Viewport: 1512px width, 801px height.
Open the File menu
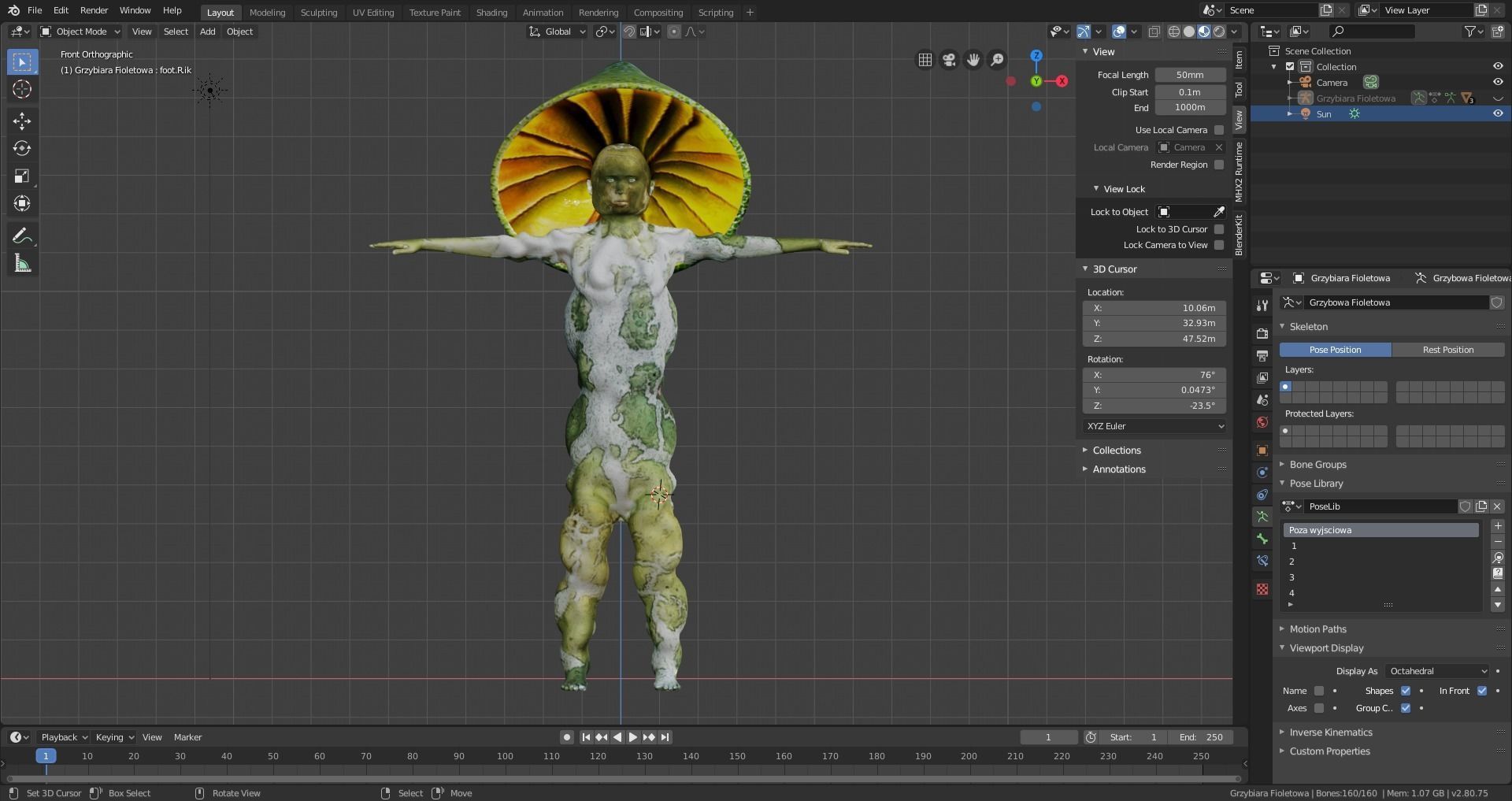coord(35,10)
